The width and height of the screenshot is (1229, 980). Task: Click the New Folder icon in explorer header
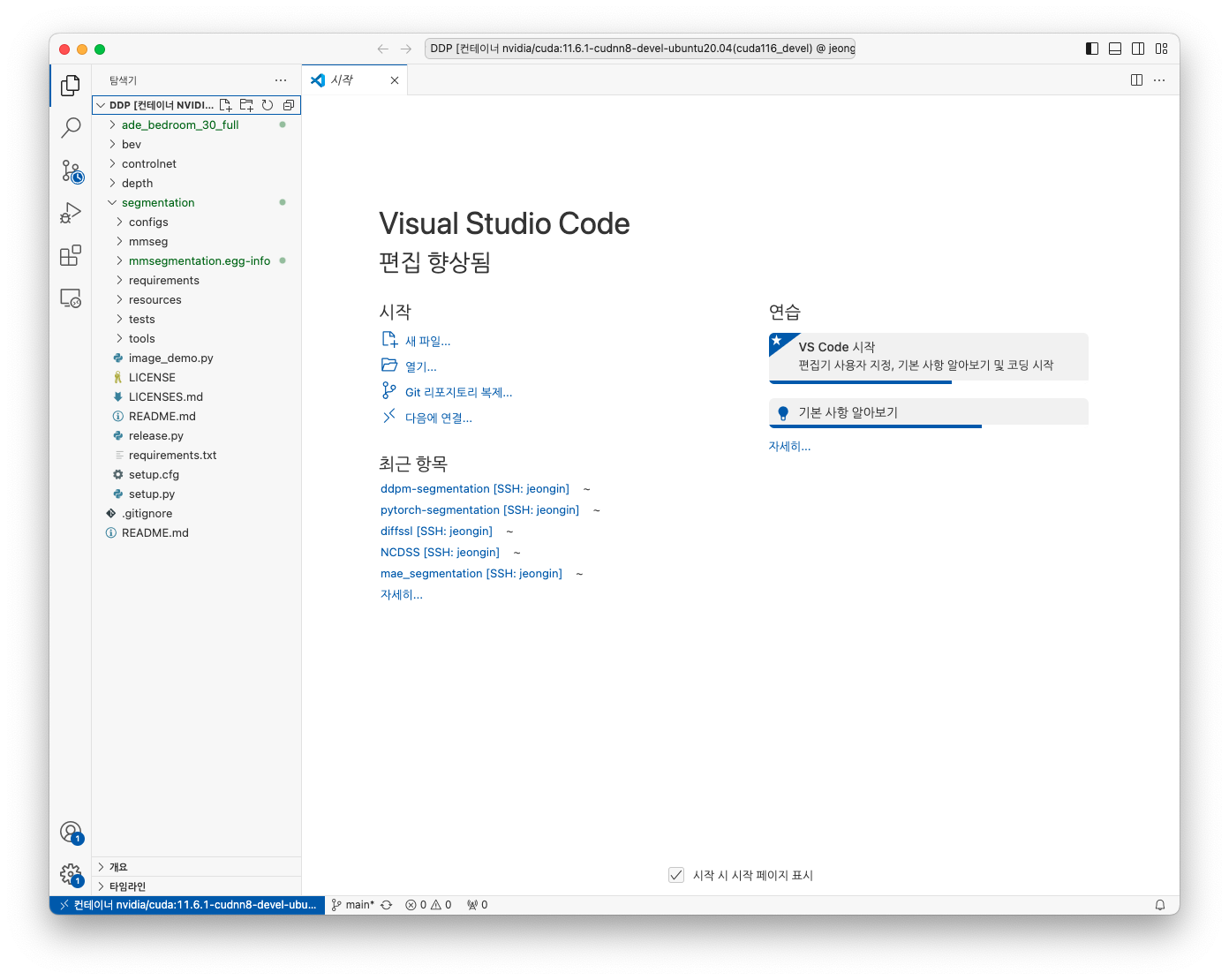point(246,105)
